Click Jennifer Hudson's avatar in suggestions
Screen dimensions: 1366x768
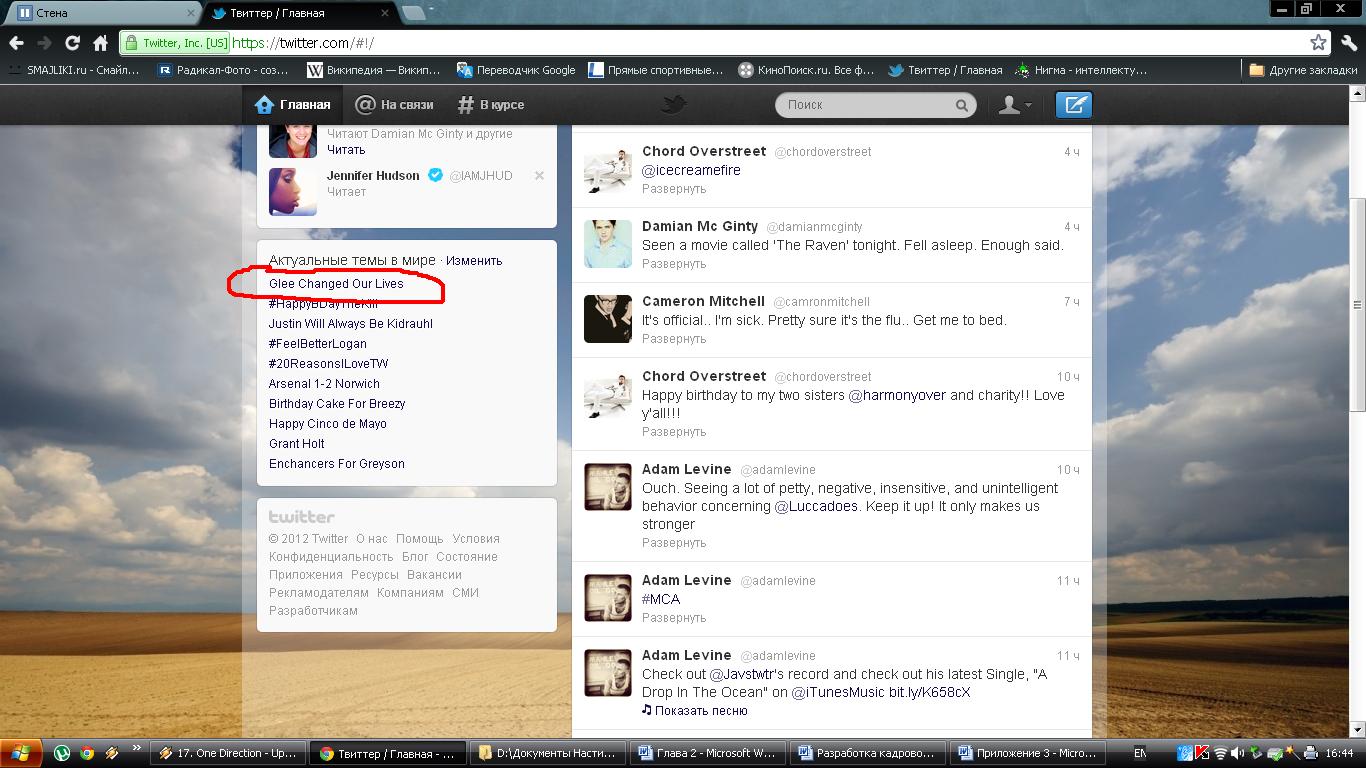click(293, 191)
